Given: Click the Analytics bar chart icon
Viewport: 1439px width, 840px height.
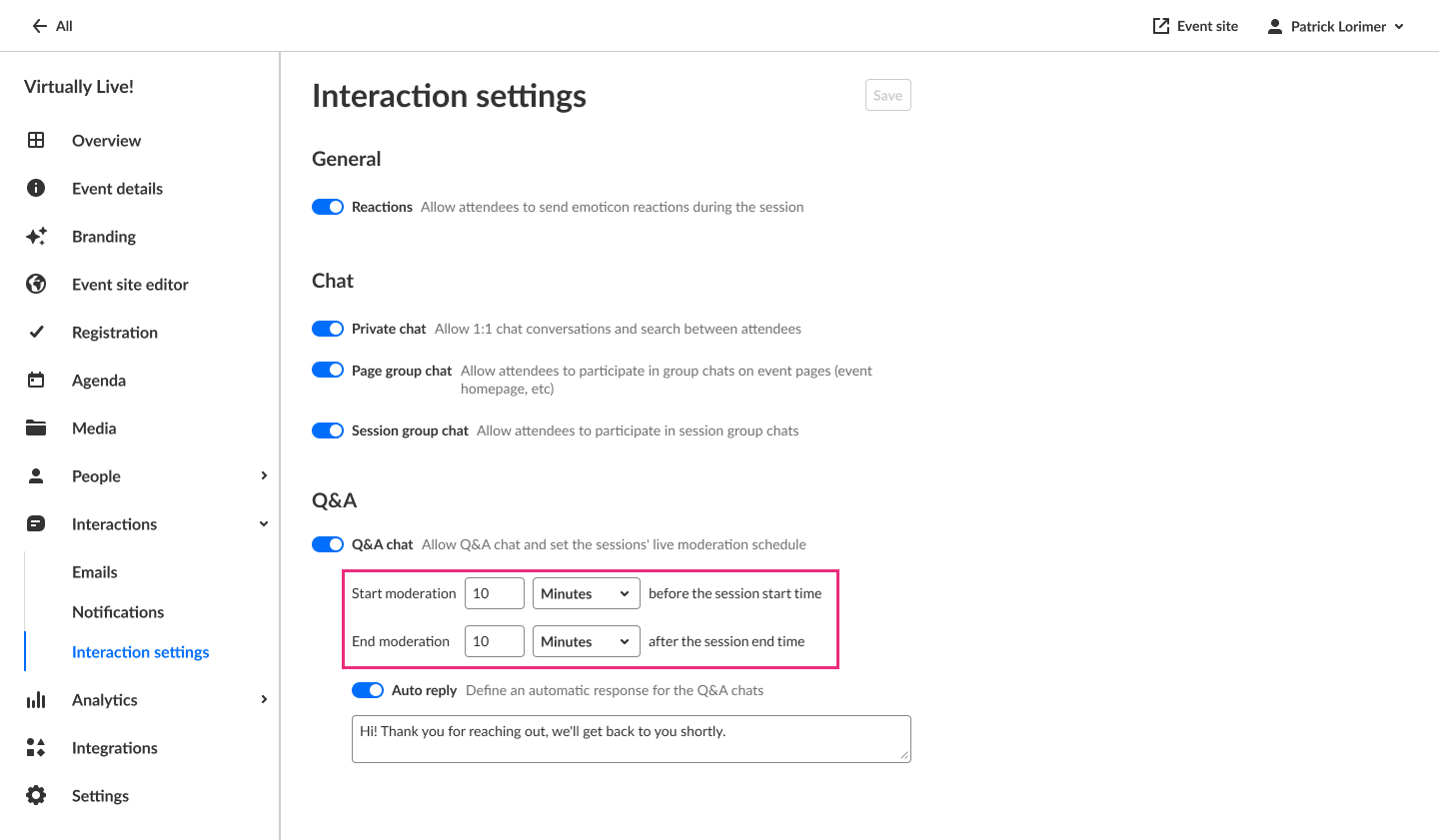Looking at the screenshot, I should pos(36,699).
